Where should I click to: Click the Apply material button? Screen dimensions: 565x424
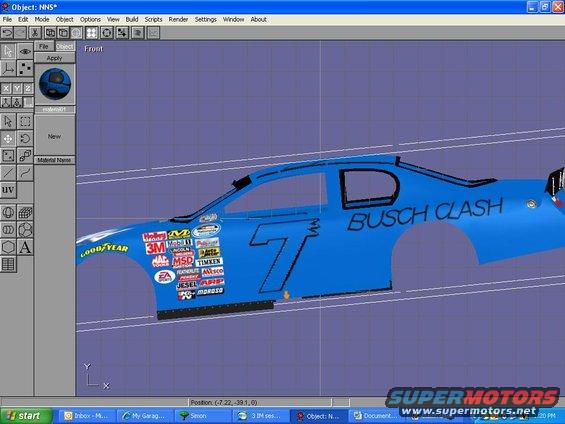point(54,58)
